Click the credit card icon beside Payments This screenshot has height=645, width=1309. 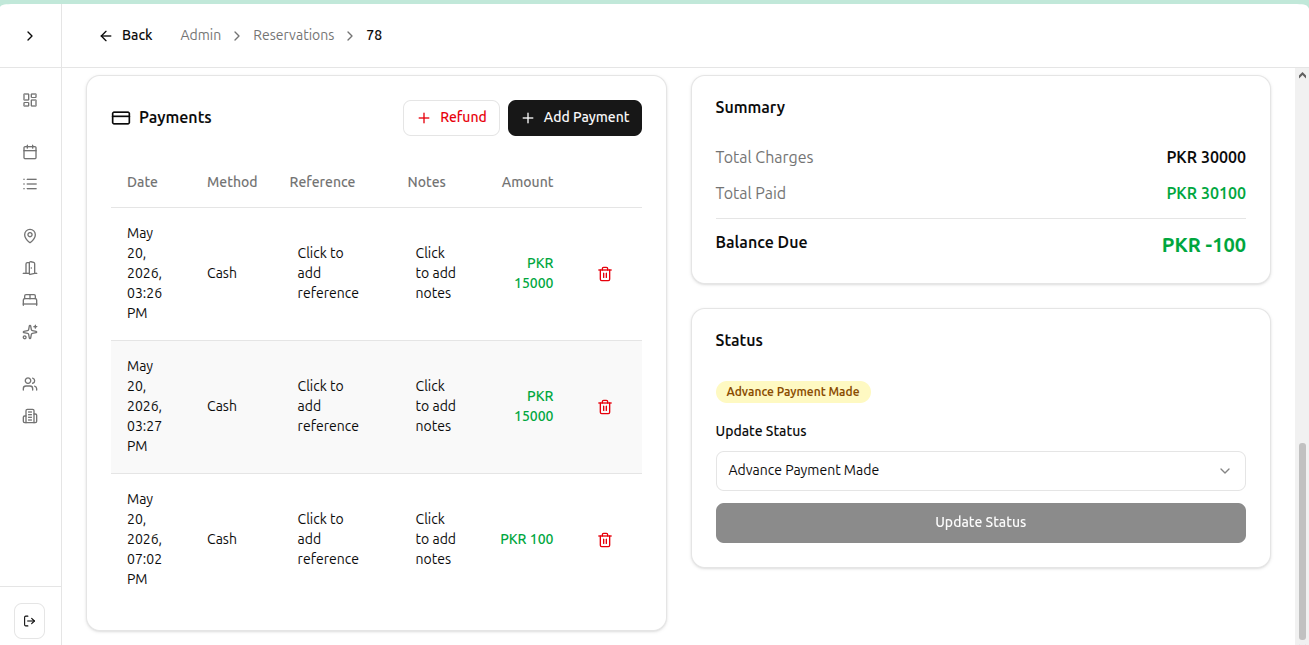coord(121,118)
